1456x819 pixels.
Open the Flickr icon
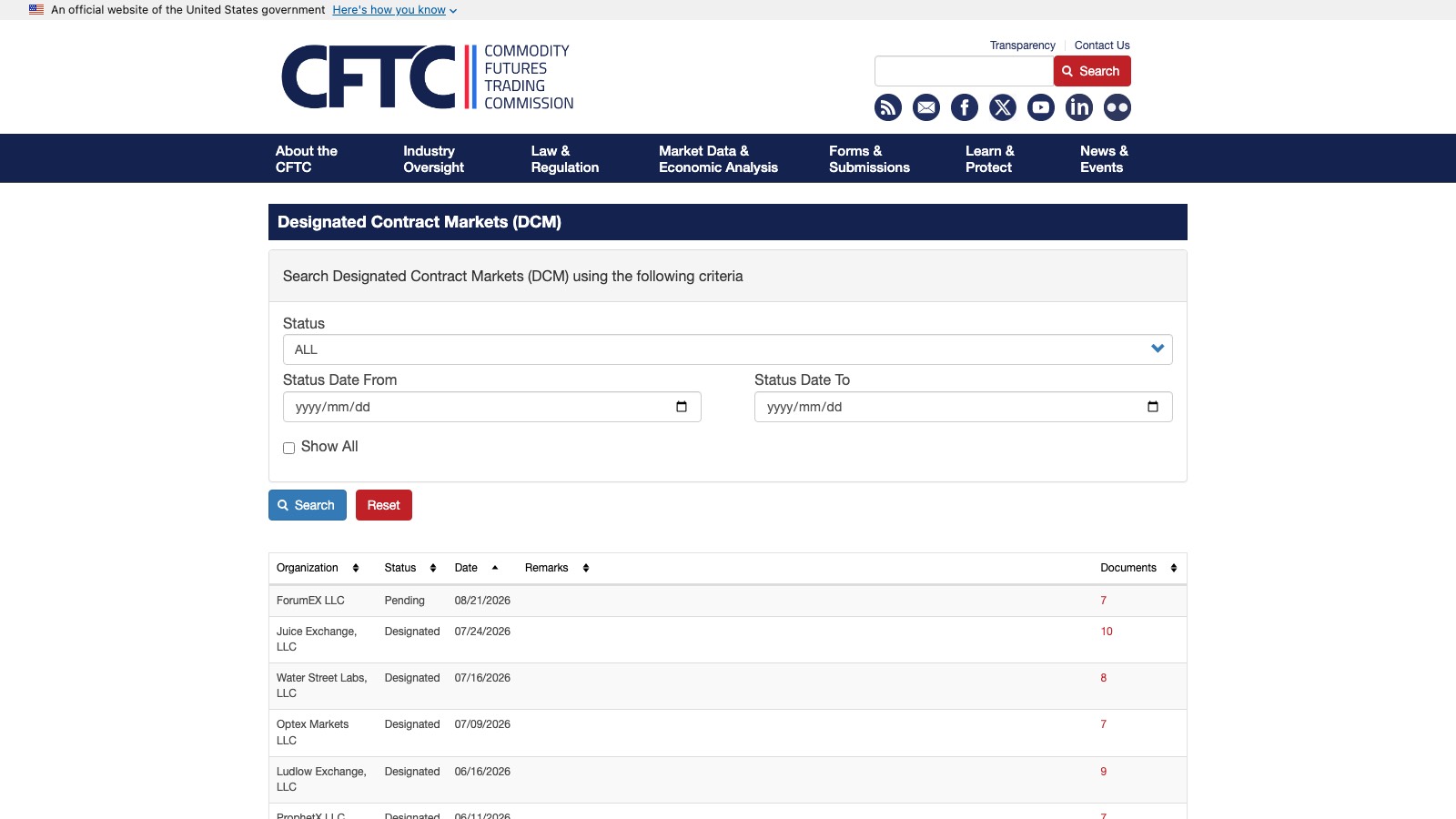[1117, 107]
